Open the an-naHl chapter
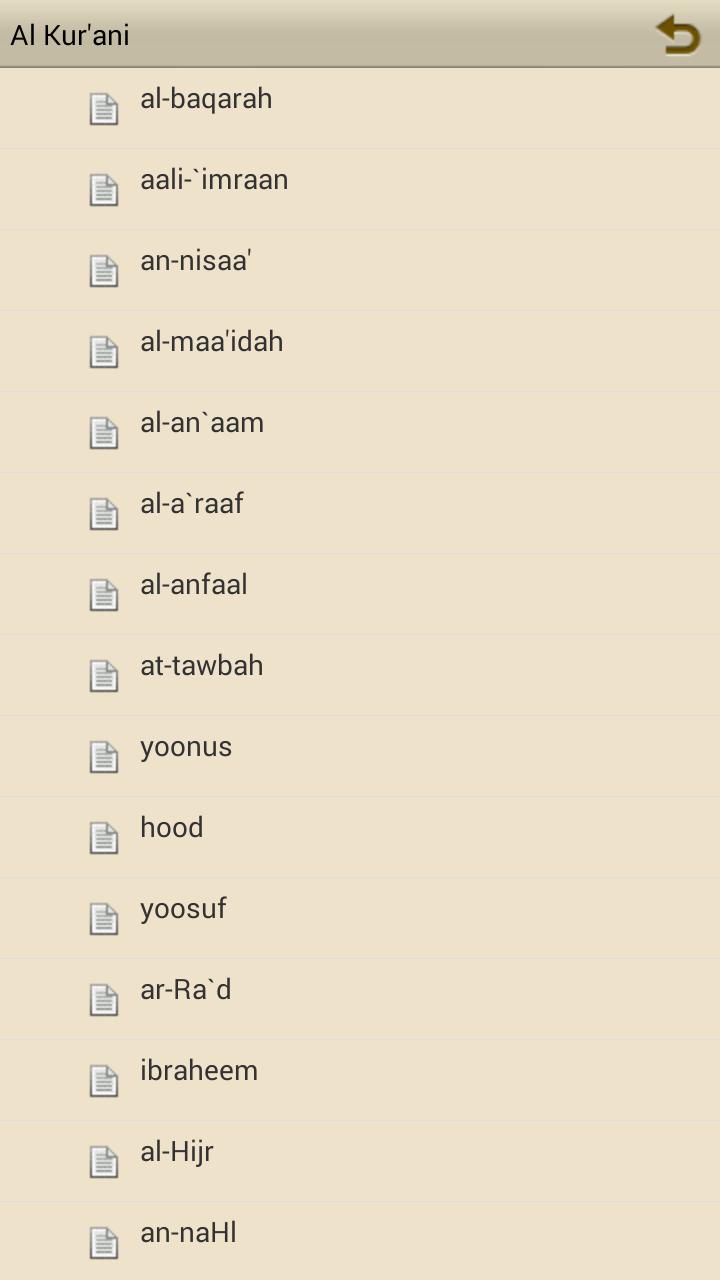Image resolution: width=720 pixels, height=1280 pixels. click(x=188, y=1233)
